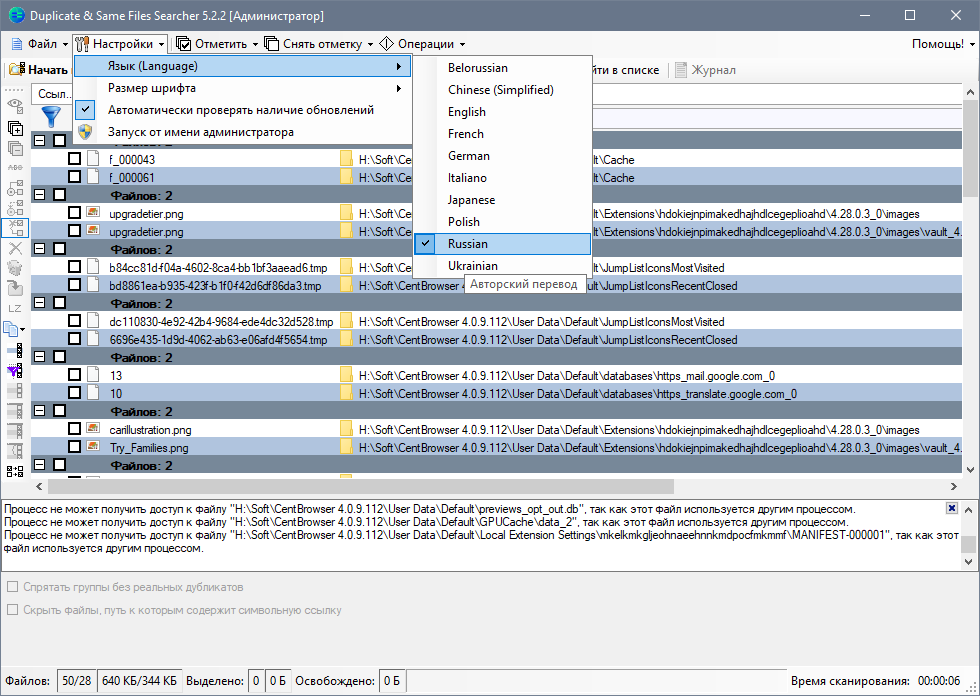Collapse the group above carillustration.png
The width and height of the screenshot is (980, 696).
tap(39, 411)
